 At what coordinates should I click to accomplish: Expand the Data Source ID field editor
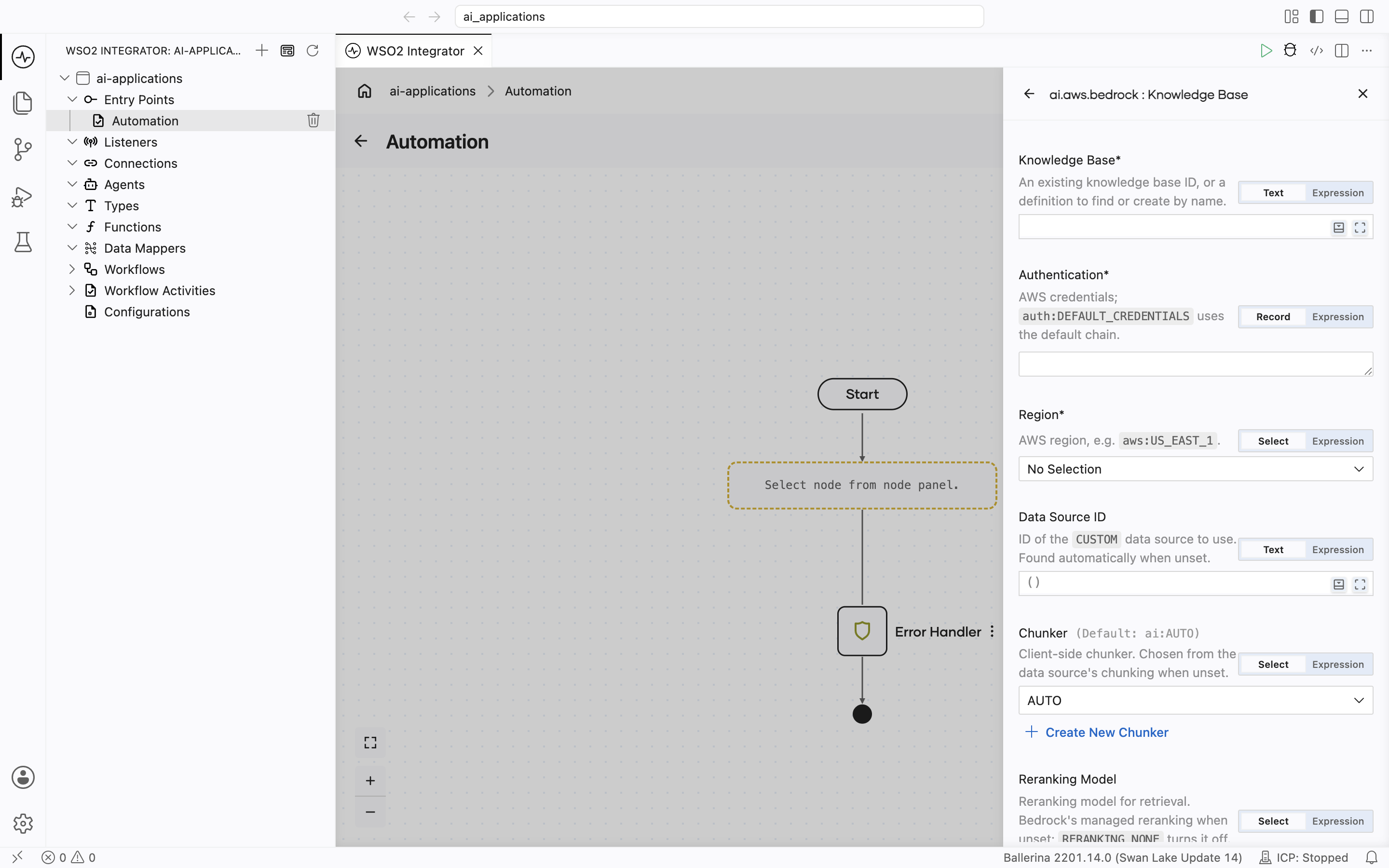(1360, 584)
